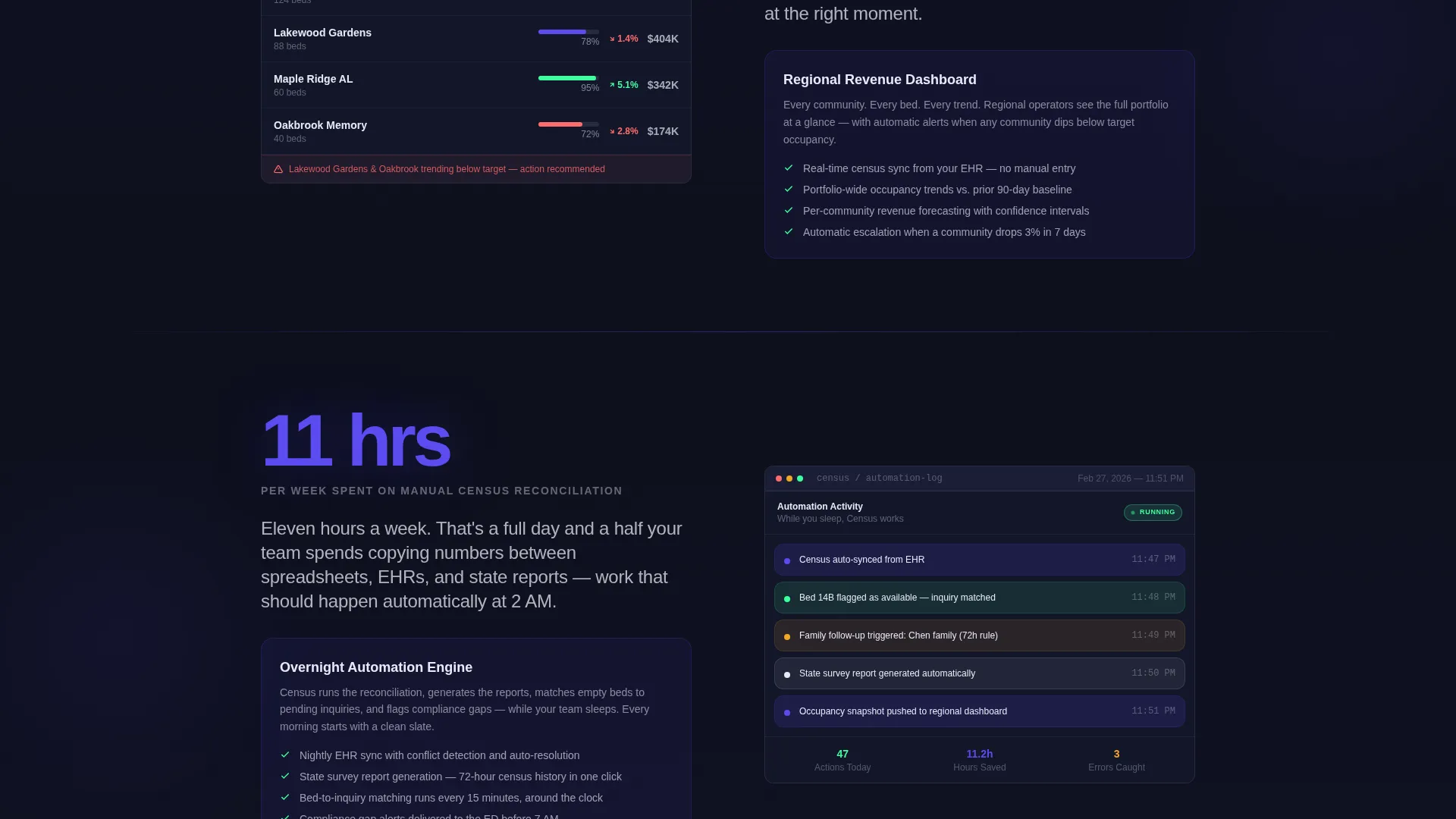Click checkmark beside Automatic escalation item
The image size is (1456, 819).
(x=789, y=232)
